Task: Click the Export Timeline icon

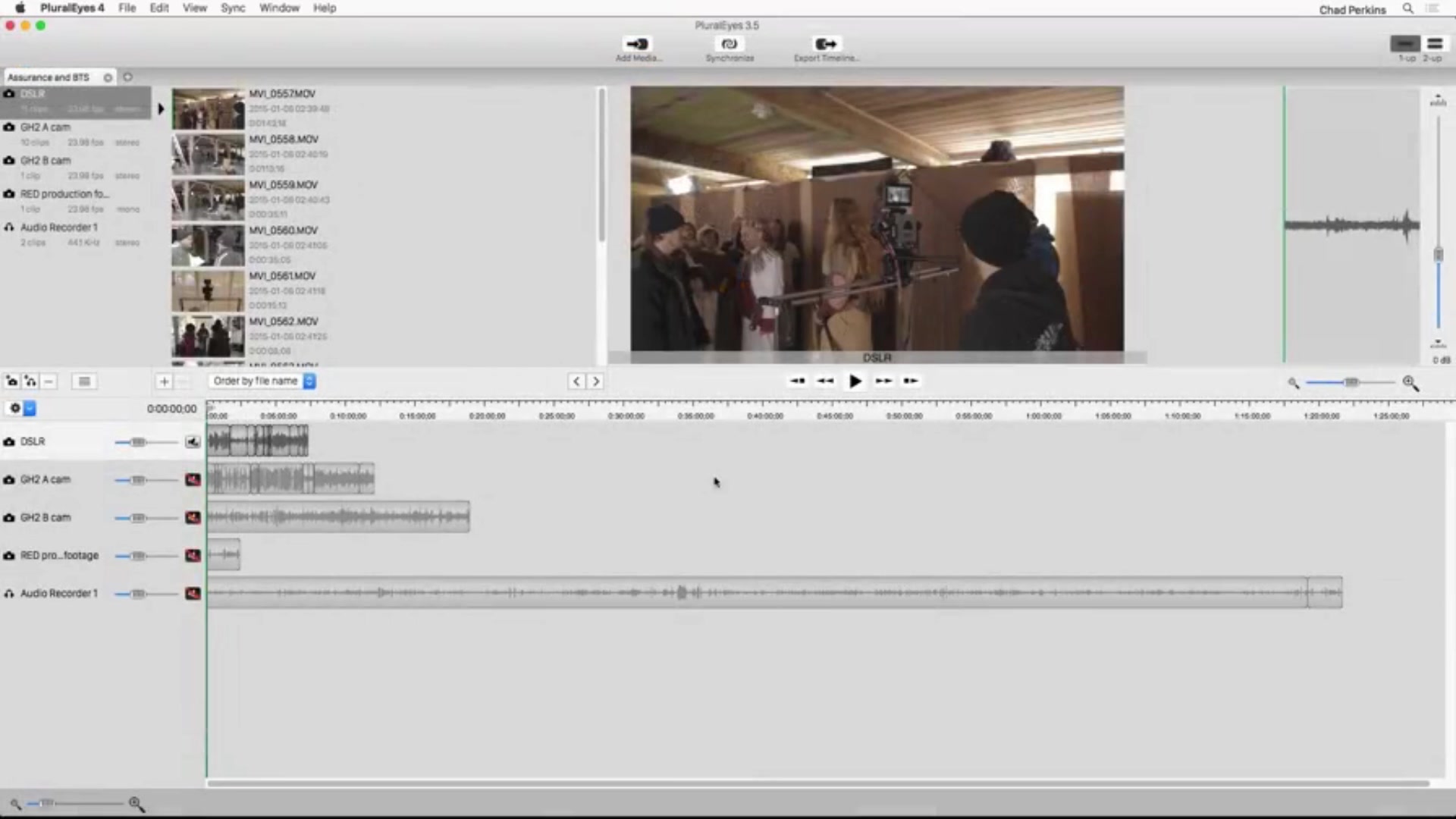Action: click(x=825, y=44)
